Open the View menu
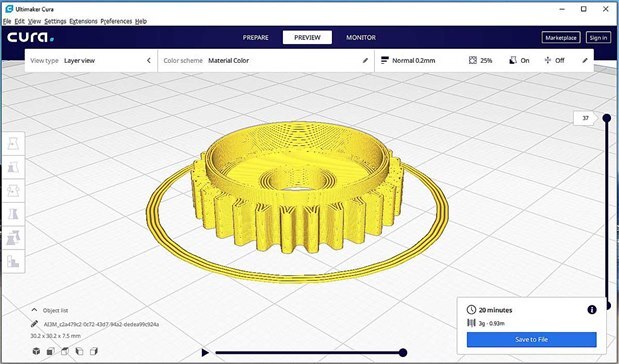The height and width of the screenshot is (364, 619). (x=34, y=21)
